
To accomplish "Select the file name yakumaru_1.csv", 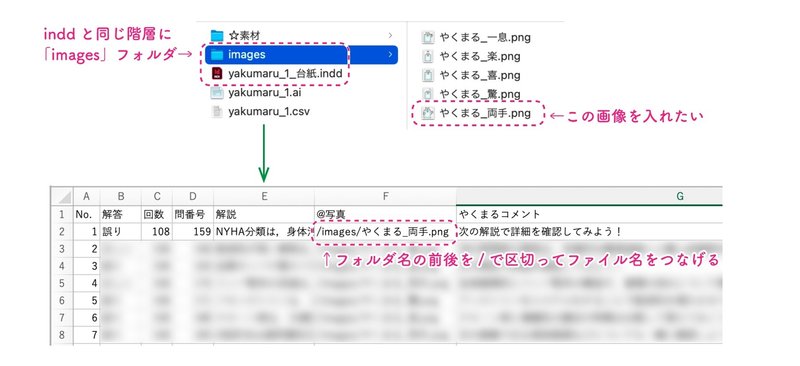I will coord(269,111).
